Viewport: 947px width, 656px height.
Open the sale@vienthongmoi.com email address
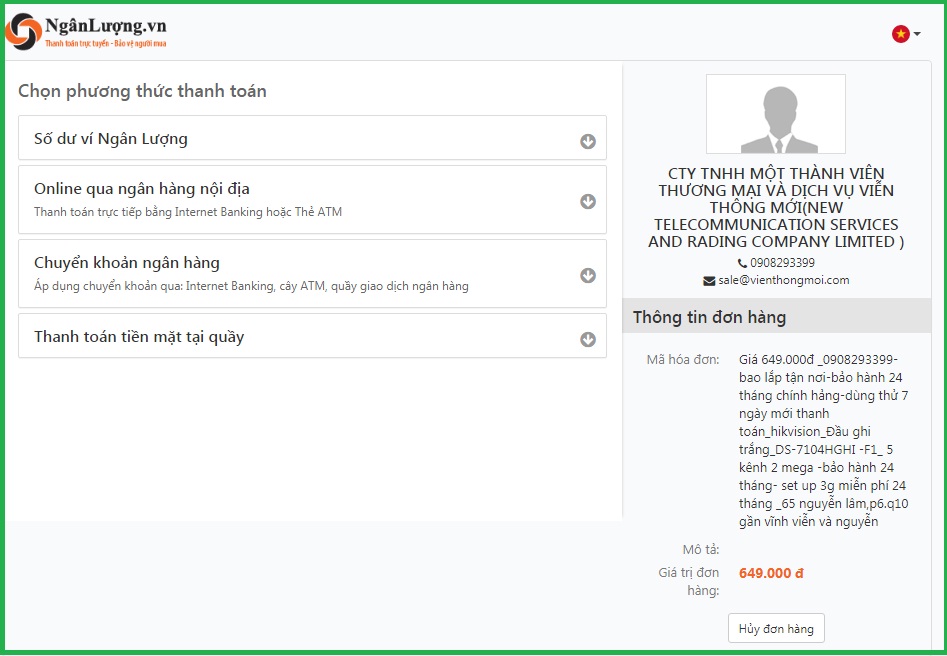point(783,280)
